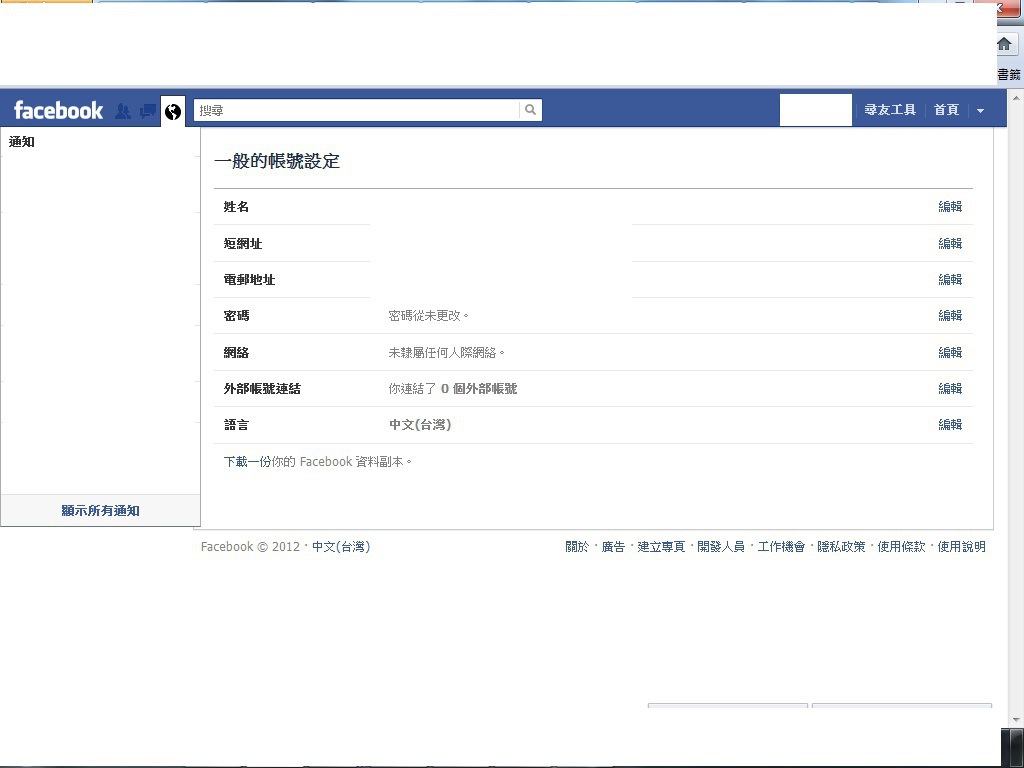This screenshot has width=1024, height=768.
Task: Go to 首頁
Action: (x=946, y=110)
